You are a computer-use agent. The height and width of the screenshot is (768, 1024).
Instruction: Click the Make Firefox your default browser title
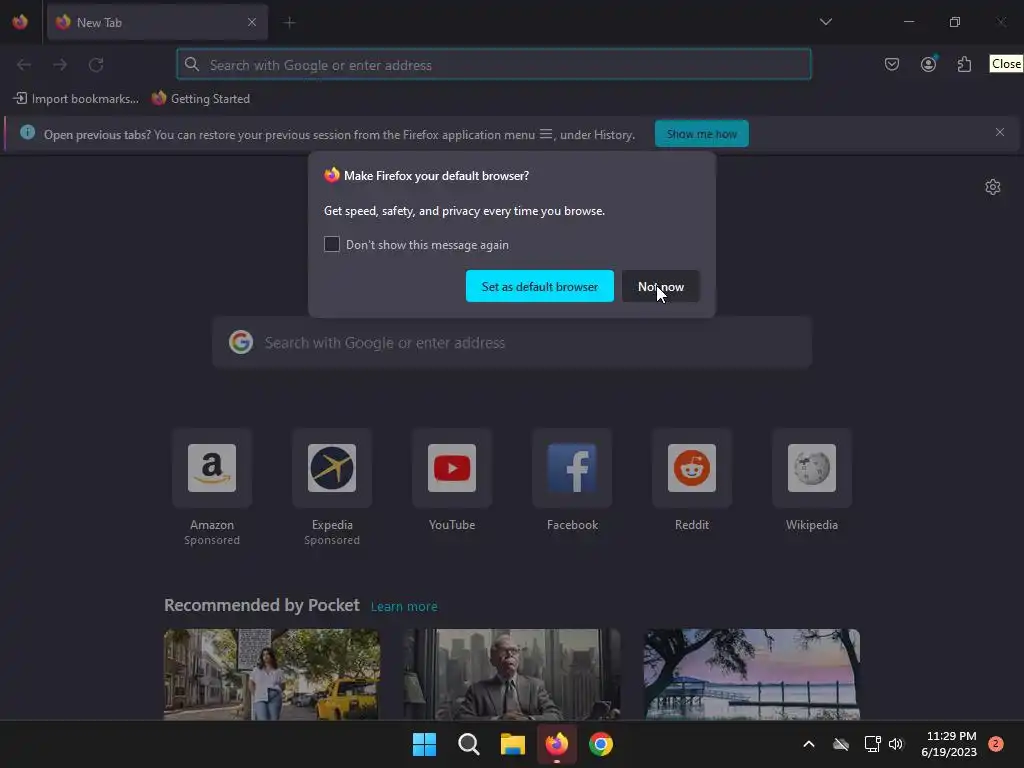point(436,176)
